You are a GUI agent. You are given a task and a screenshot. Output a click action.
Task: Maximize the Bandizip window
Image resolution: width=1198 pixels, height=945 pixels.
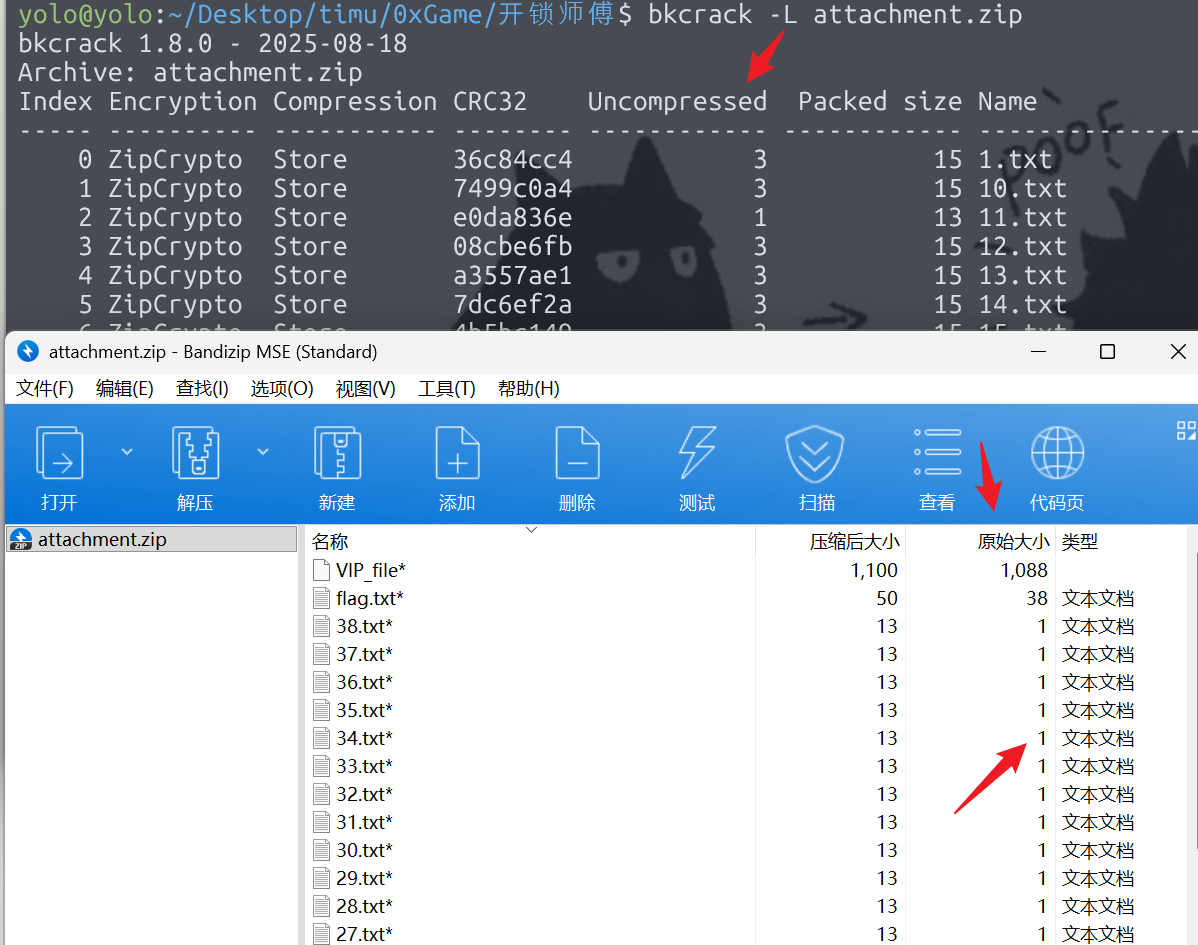(1107, 352)
